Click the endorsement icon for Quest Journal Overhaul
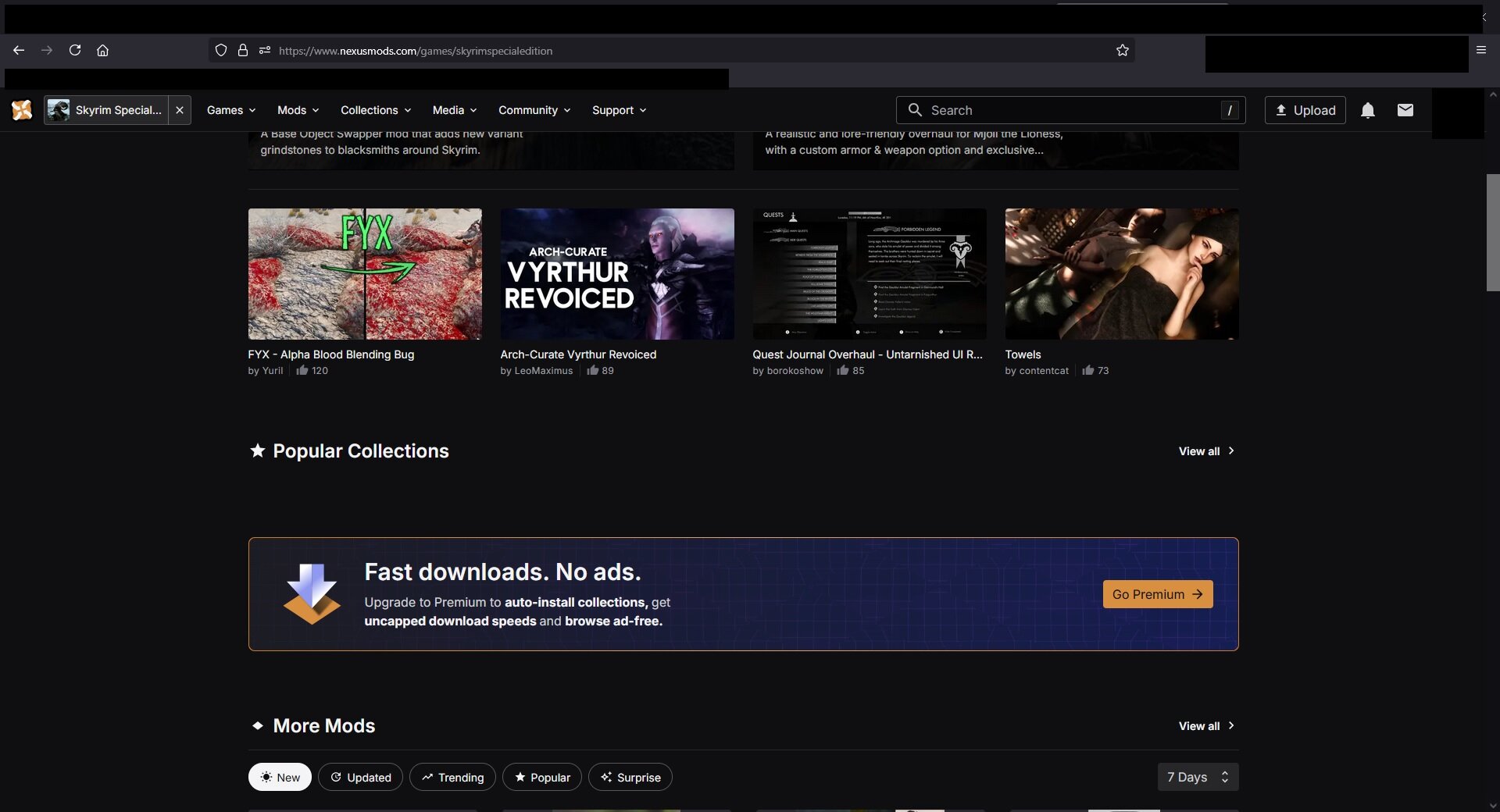 tap(842, 370)
